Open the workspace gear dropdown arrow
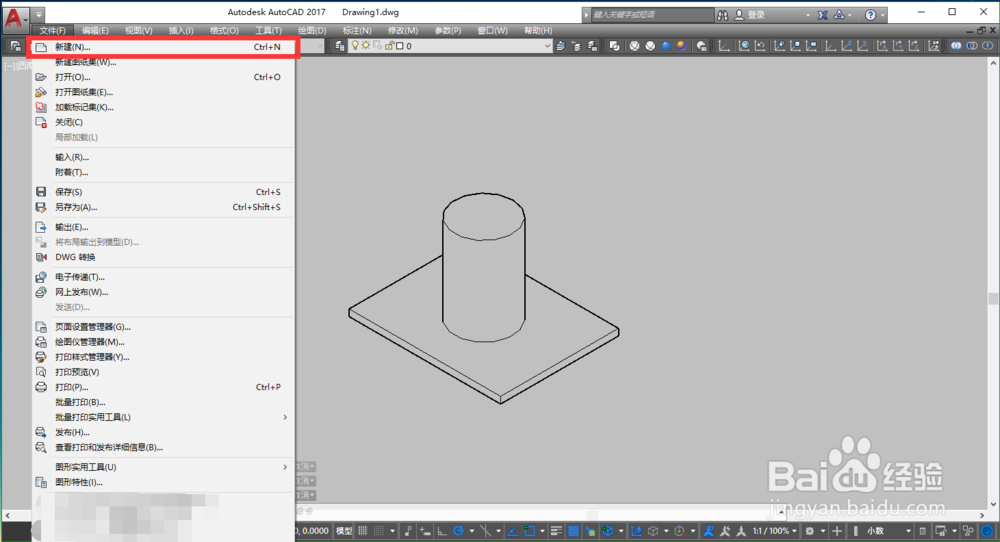Image resolution: width=1000 pixels, height=542 pixels. point(823,531)
